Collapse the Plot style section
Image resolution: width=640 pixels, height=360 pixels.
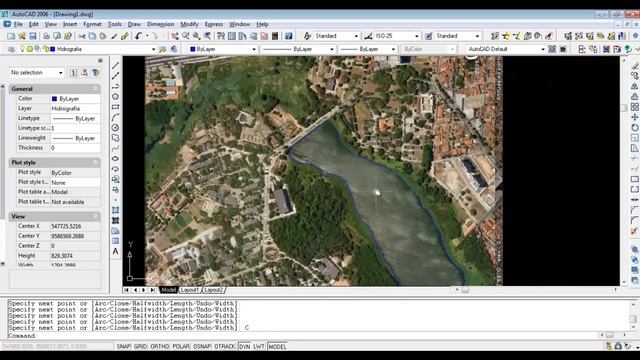point(95,162)
